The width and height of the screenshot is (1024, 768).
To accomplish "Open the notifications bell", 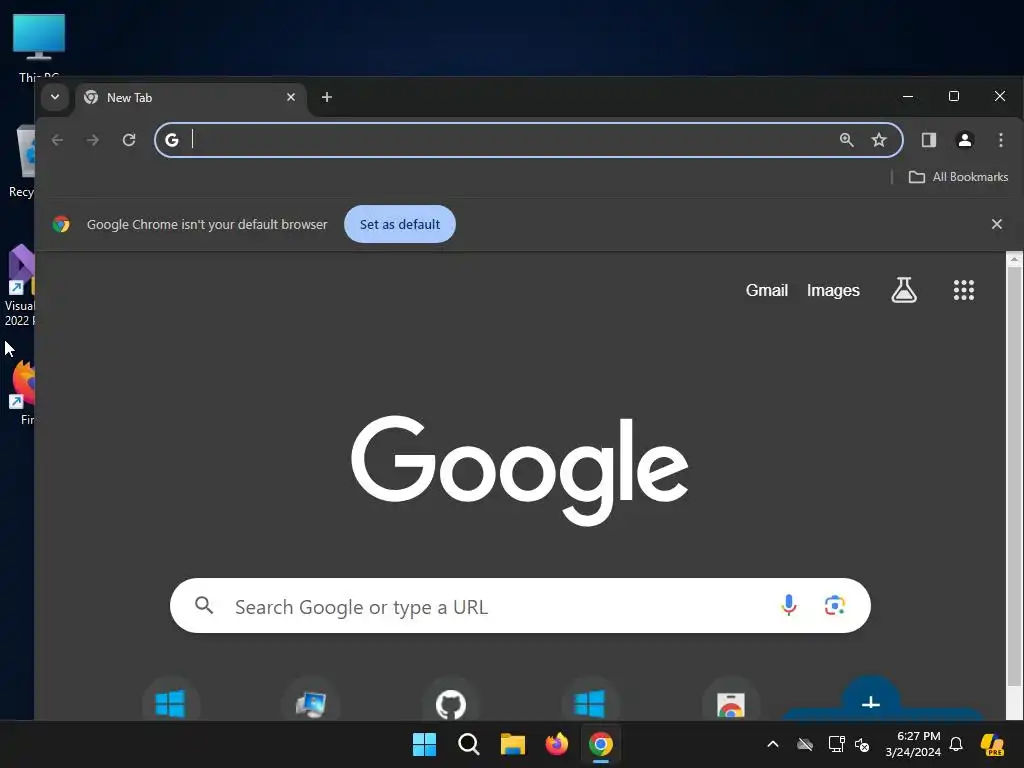I will [956, 744].
